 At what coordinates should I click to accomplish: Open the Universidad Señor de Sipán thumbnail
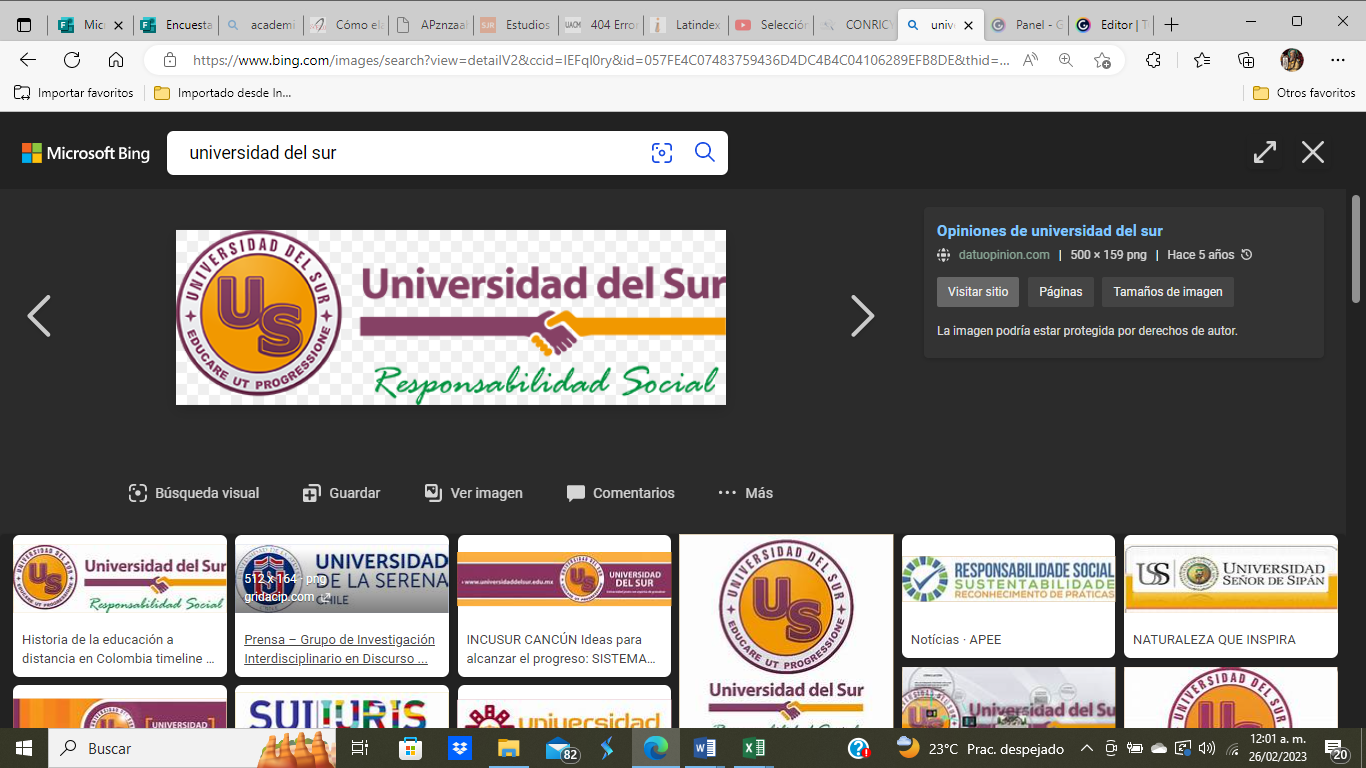click(1230, 595)
